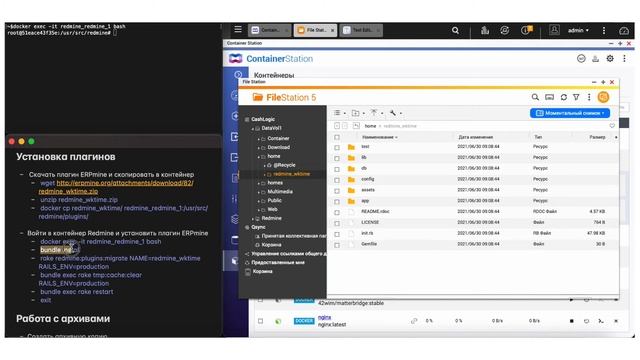The image size is (640, 360).
Task: Open the background tasks icon in top bar
Action: (484, 30)
